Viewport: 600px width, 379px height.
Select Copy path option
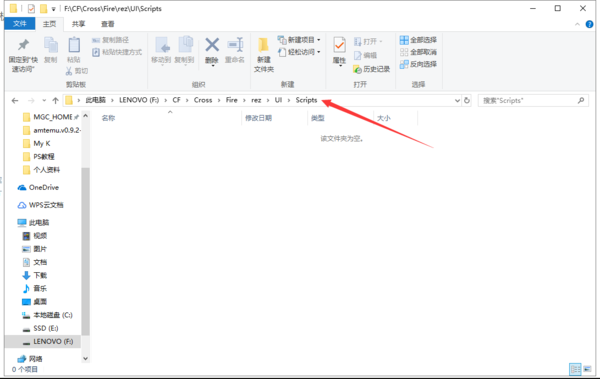pos(111,40)
